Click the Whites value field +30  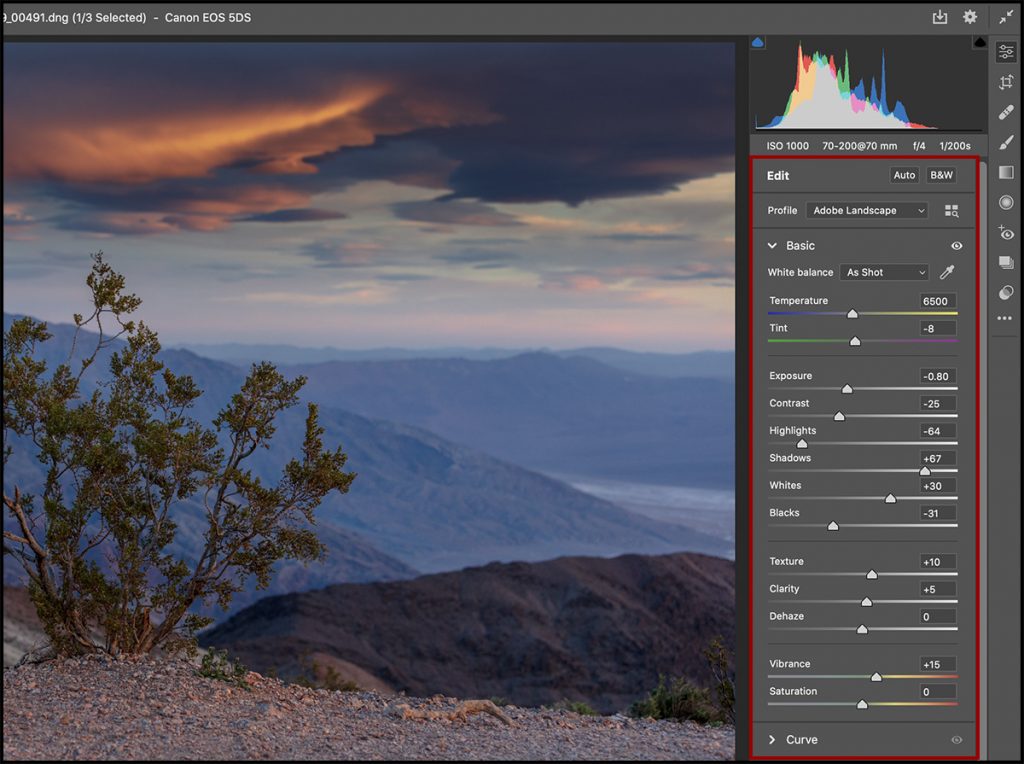(938, 486)
